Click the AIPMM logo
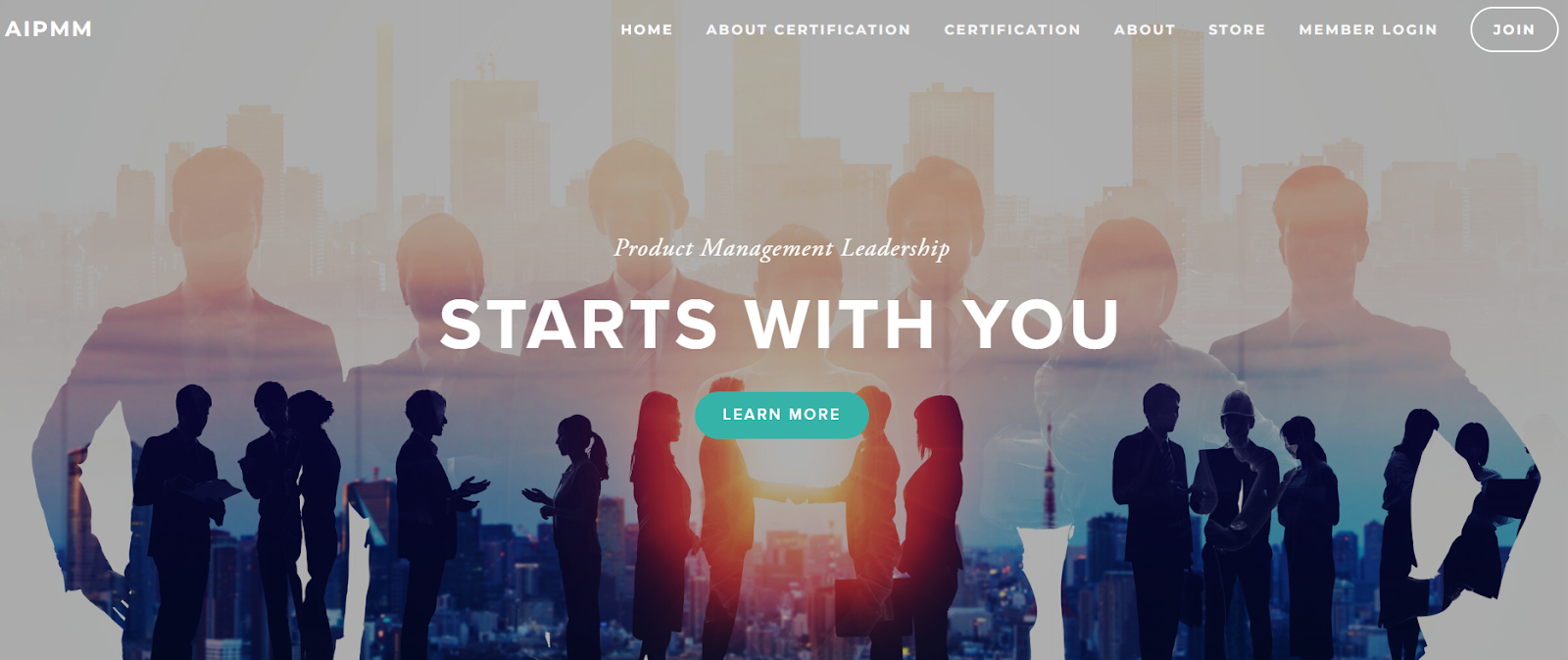The image size is (1568, 660). pos(48,29)
